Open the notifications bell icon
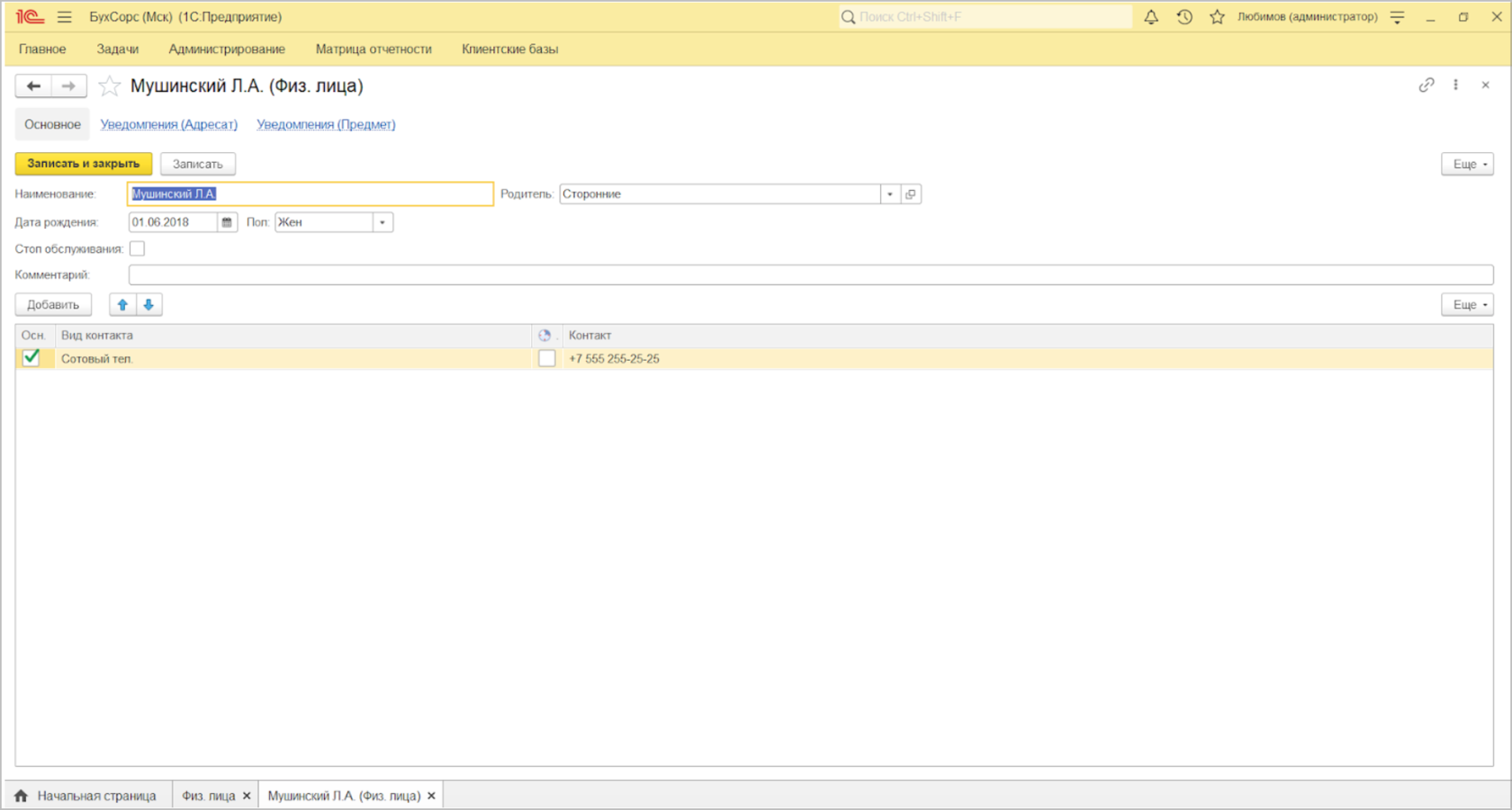 click(x=1151, y=17)
